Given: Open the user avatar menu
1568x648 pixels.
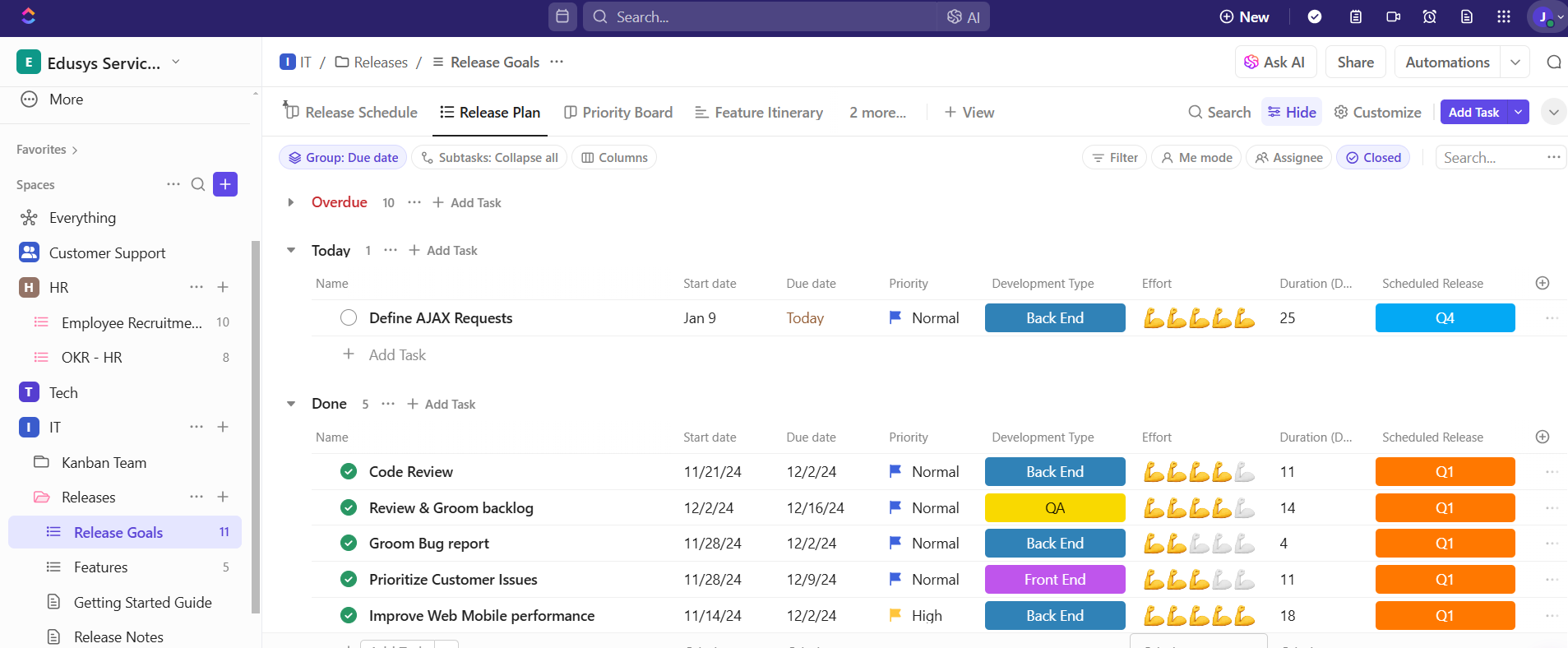Looking at the screenshot, I should pos(1546,16).
